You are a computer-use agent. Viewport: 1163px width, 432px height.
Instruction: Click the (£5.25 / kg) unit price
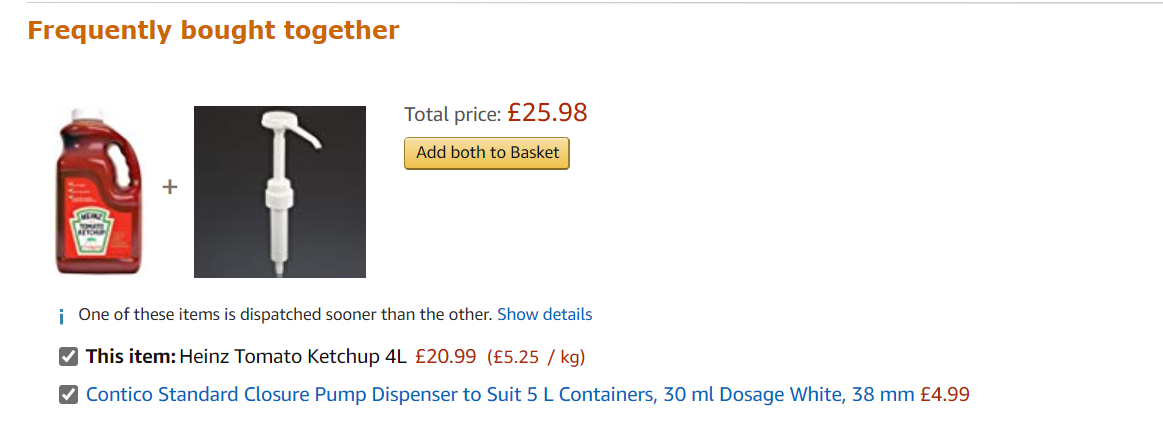[536, 356]
